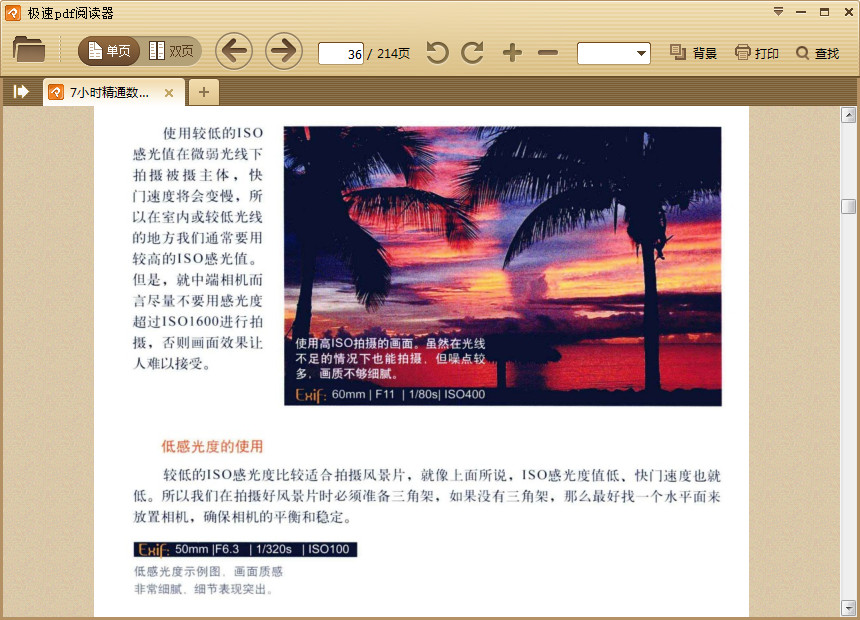
Task: Switch to double page view (双页)
Action: 171,51
